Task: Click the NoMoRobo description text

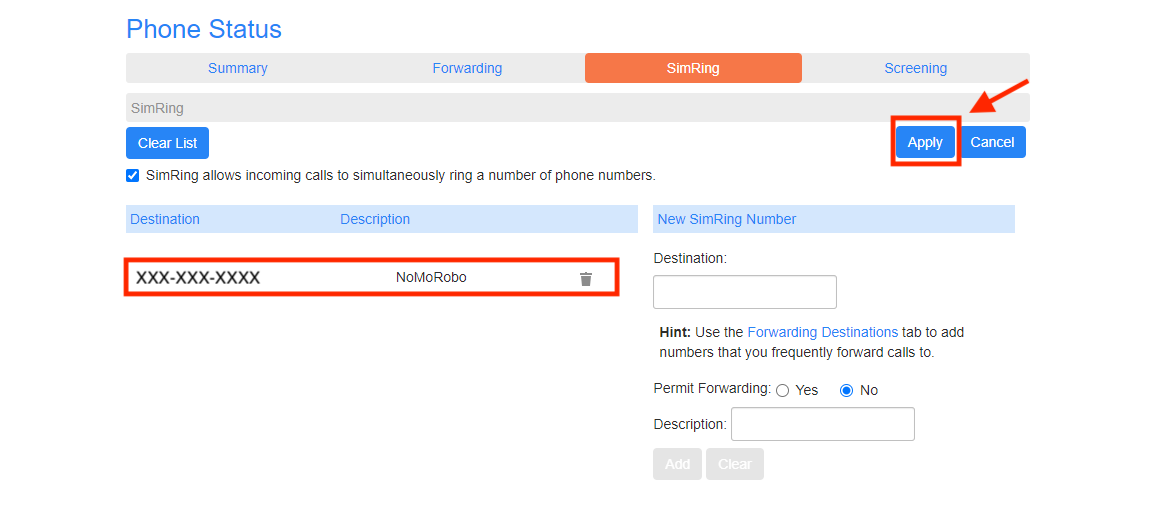Action: pyautogui.click(x=431, y=278)
